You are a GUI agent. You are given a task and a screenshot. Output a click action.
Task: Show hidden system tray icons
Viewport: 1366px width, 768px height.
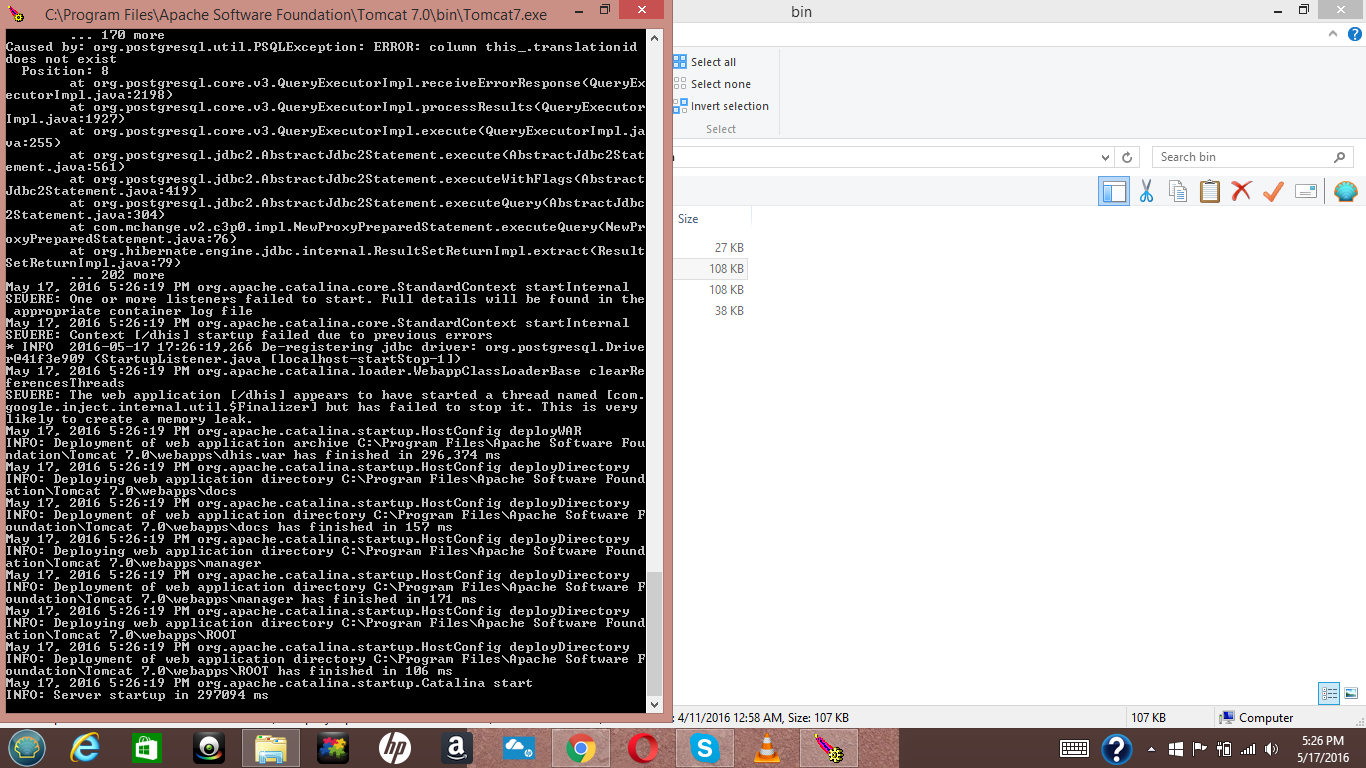[1151, 748]
